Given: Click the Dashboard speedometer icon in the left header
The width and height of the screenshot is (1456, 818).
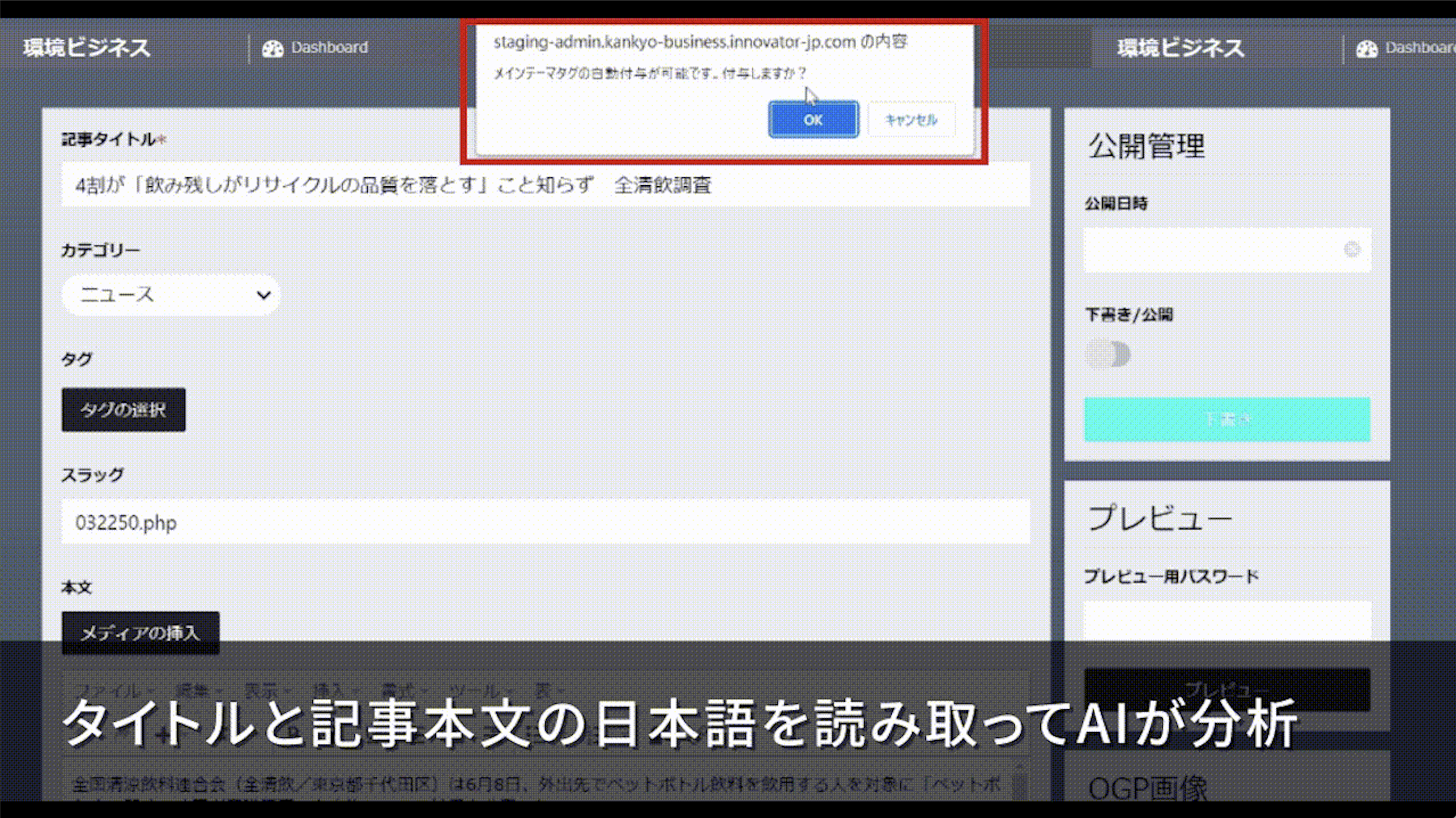Looking at the screenshot, I should [273, 47].
